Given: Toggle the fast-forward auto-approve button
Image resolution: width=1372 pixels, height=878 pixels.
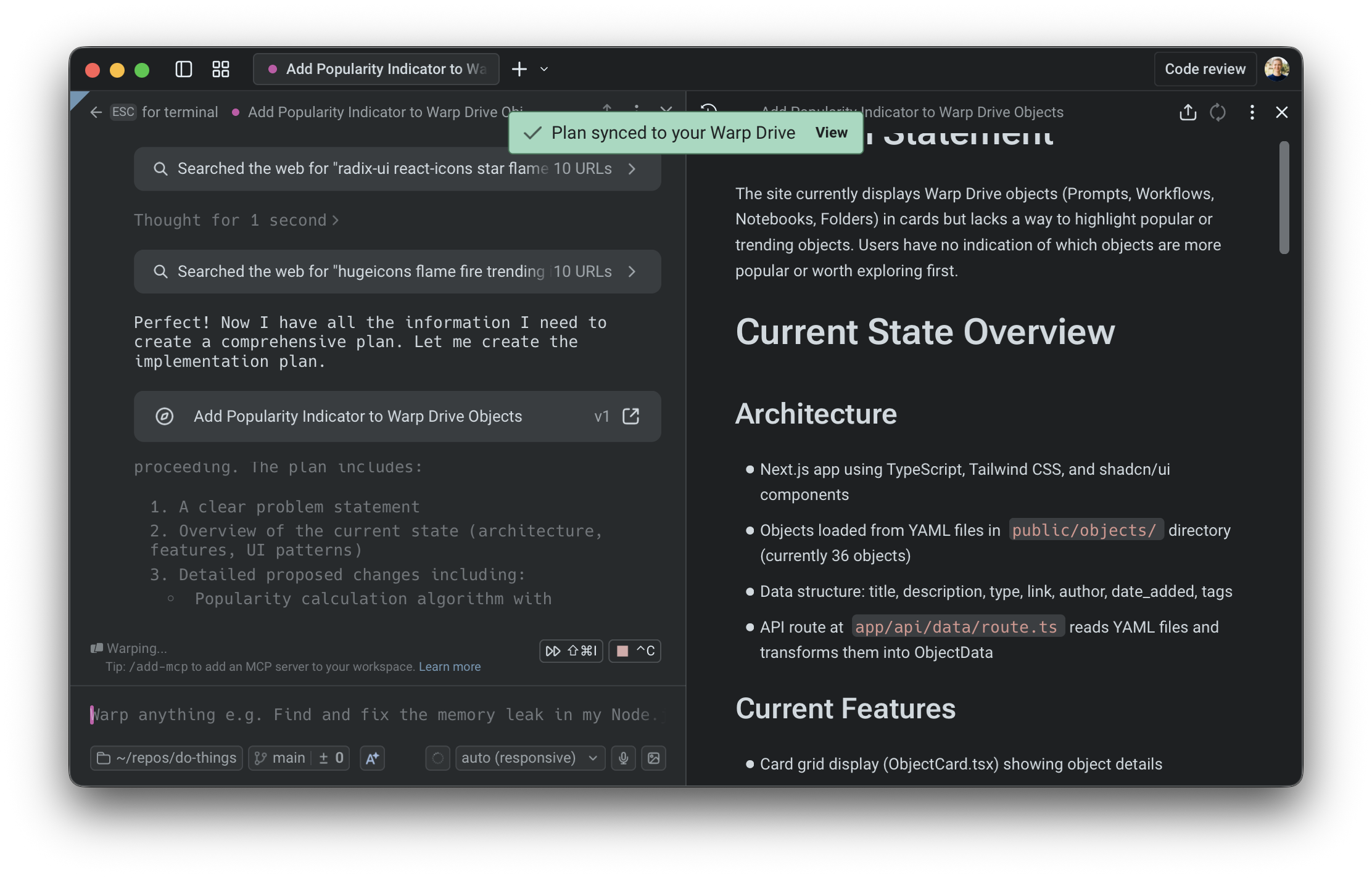Looking at the screenshot, I should 571,651.
